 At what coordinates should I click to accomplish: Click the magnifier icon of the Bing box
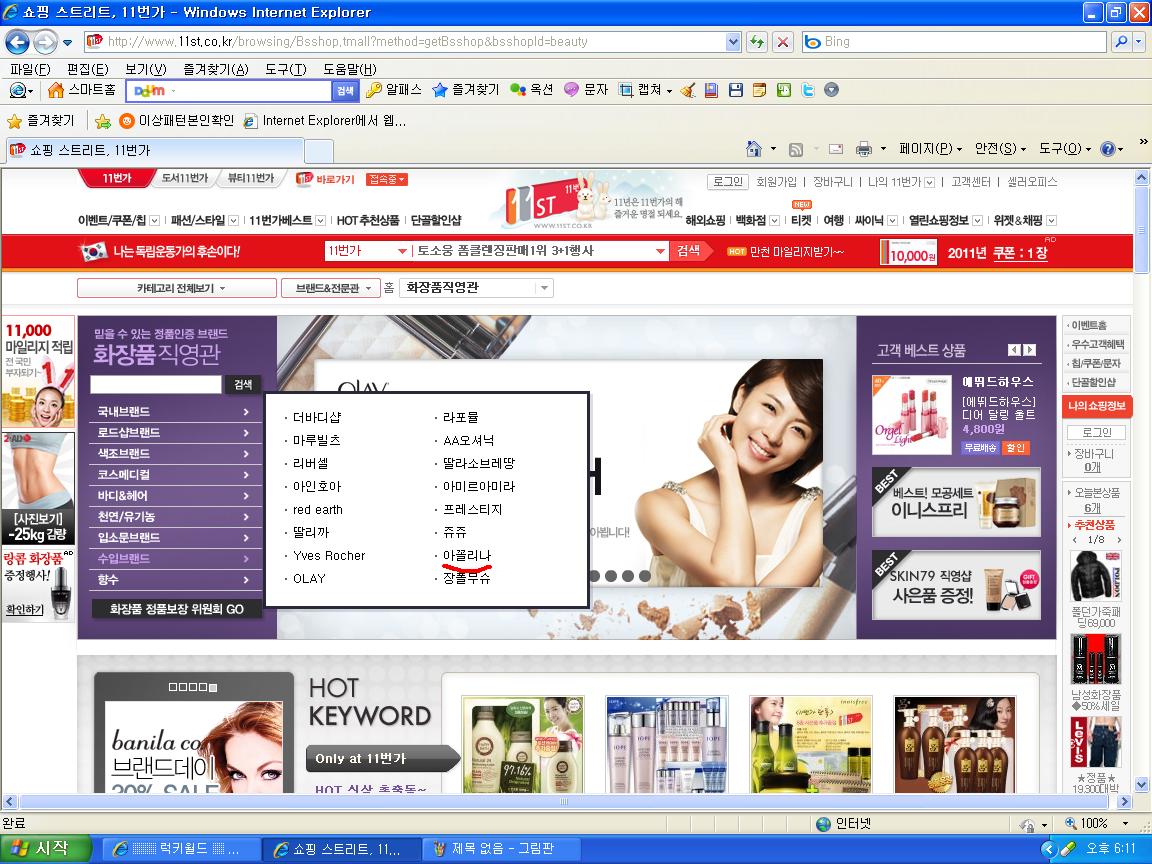tap(1121, 42)
